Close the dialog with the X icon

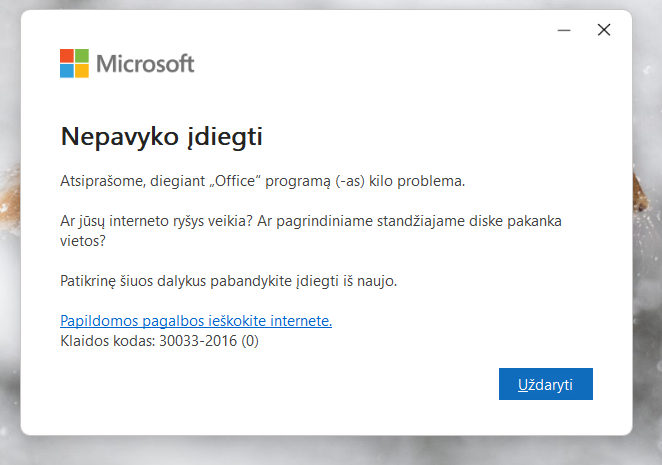[604, 30]
